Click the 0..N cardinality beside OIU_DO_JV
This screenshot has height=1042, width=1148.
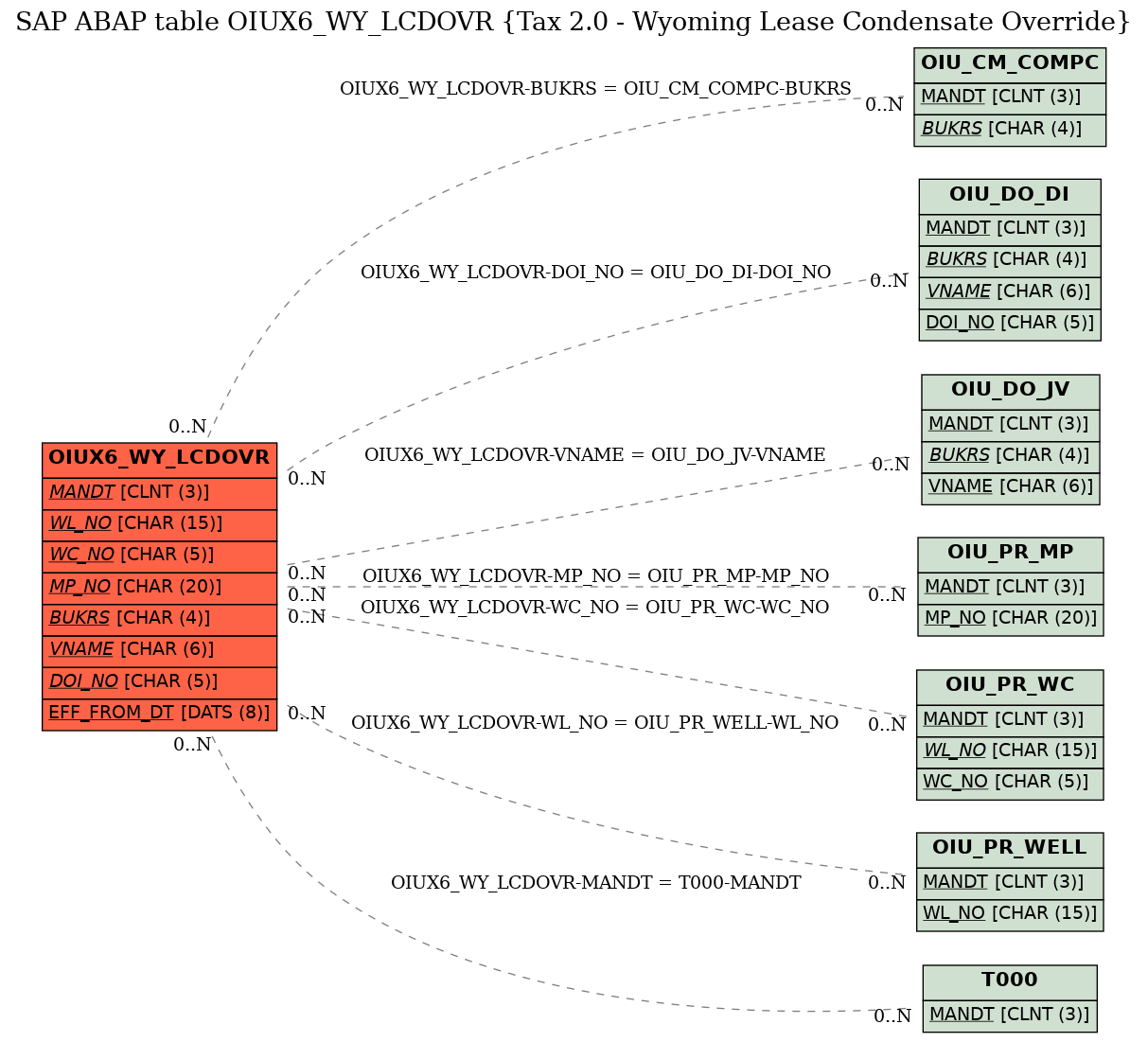click(x=891, y=465)
